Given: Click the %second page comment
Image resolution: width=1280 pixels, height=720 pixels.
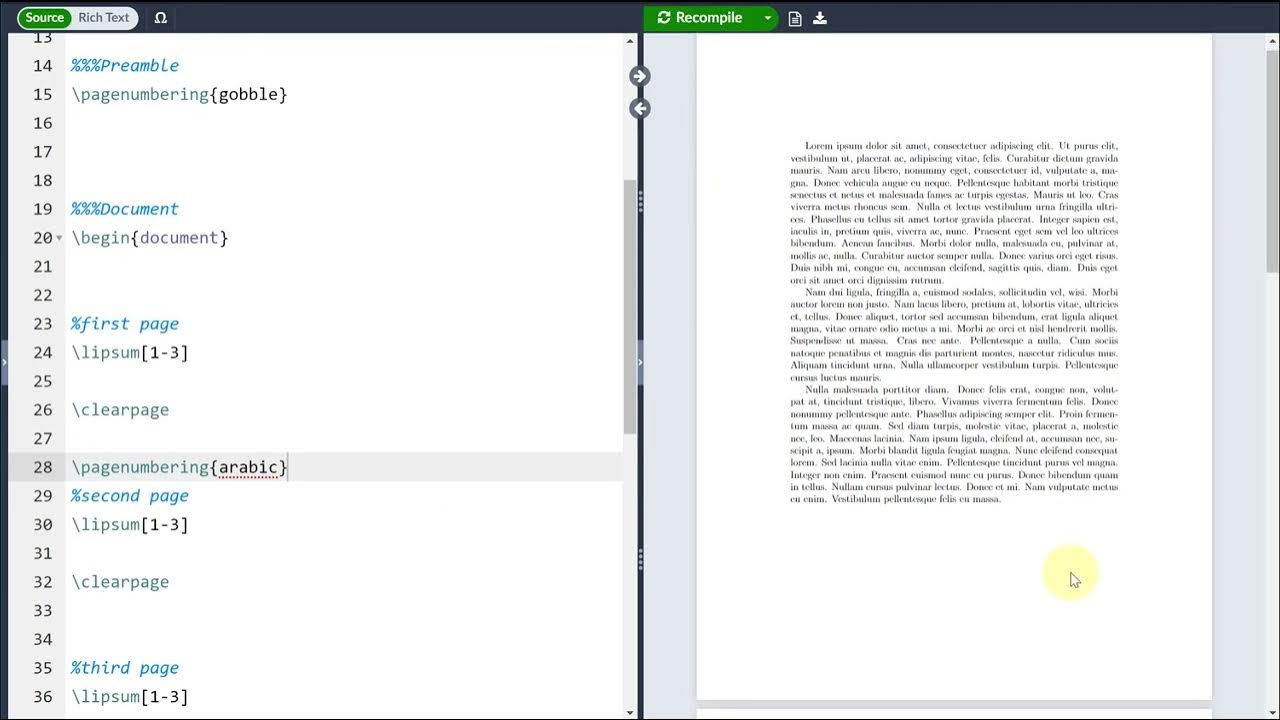Looking at the screenshot, I should (x=129, y=496).
